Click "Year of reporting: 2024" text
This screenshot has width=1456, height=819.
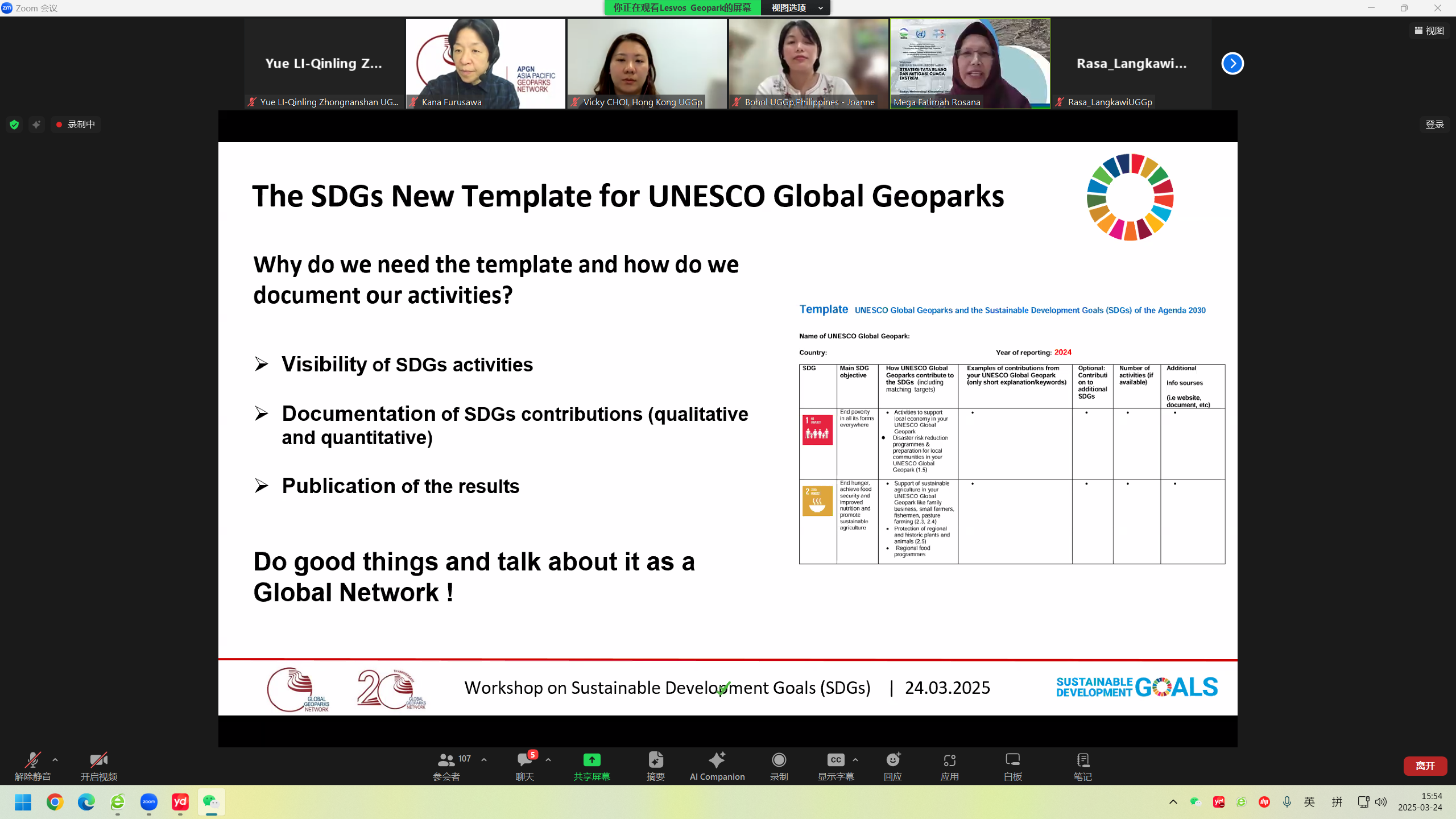pos(1033,352)
